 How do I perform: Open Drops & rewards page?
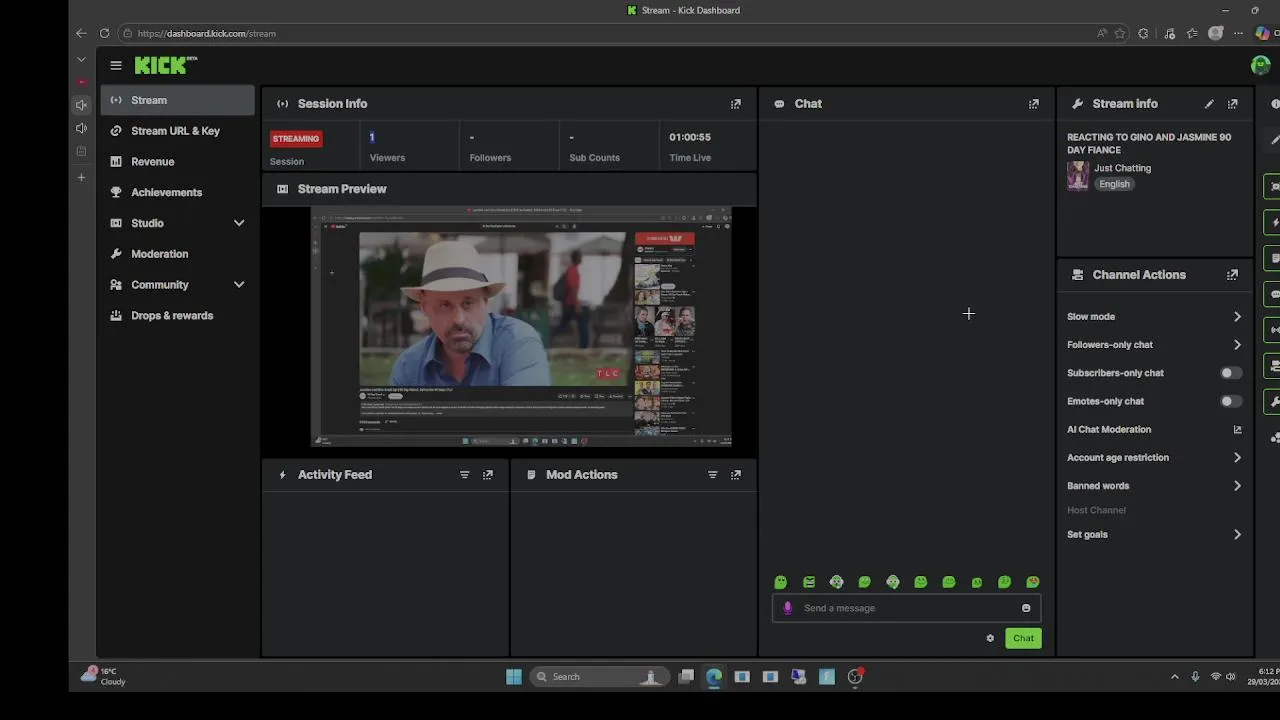coord(172,316)
